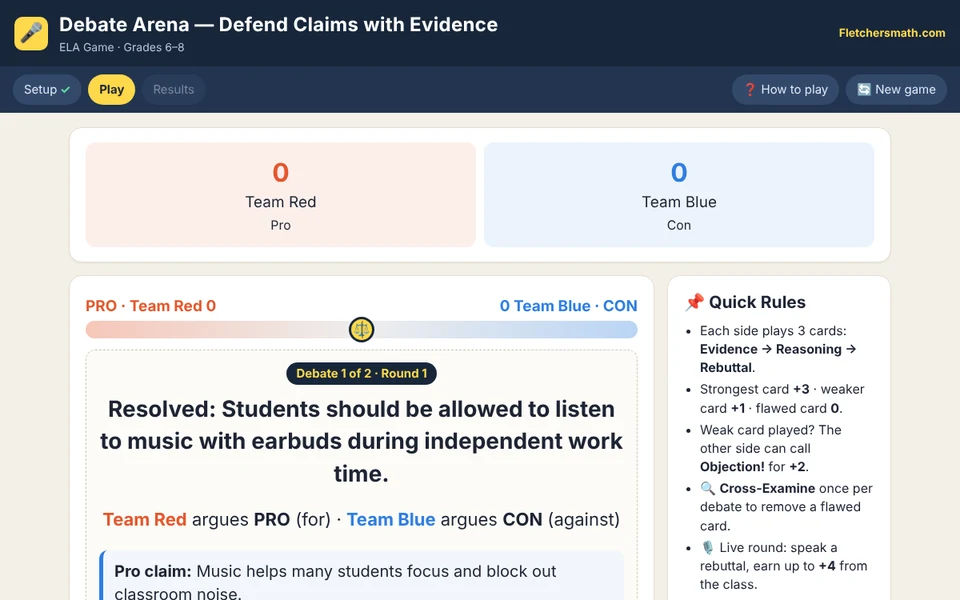Click the green checkmark on Setup
This screenshot has width=960, height=600.
66,90
